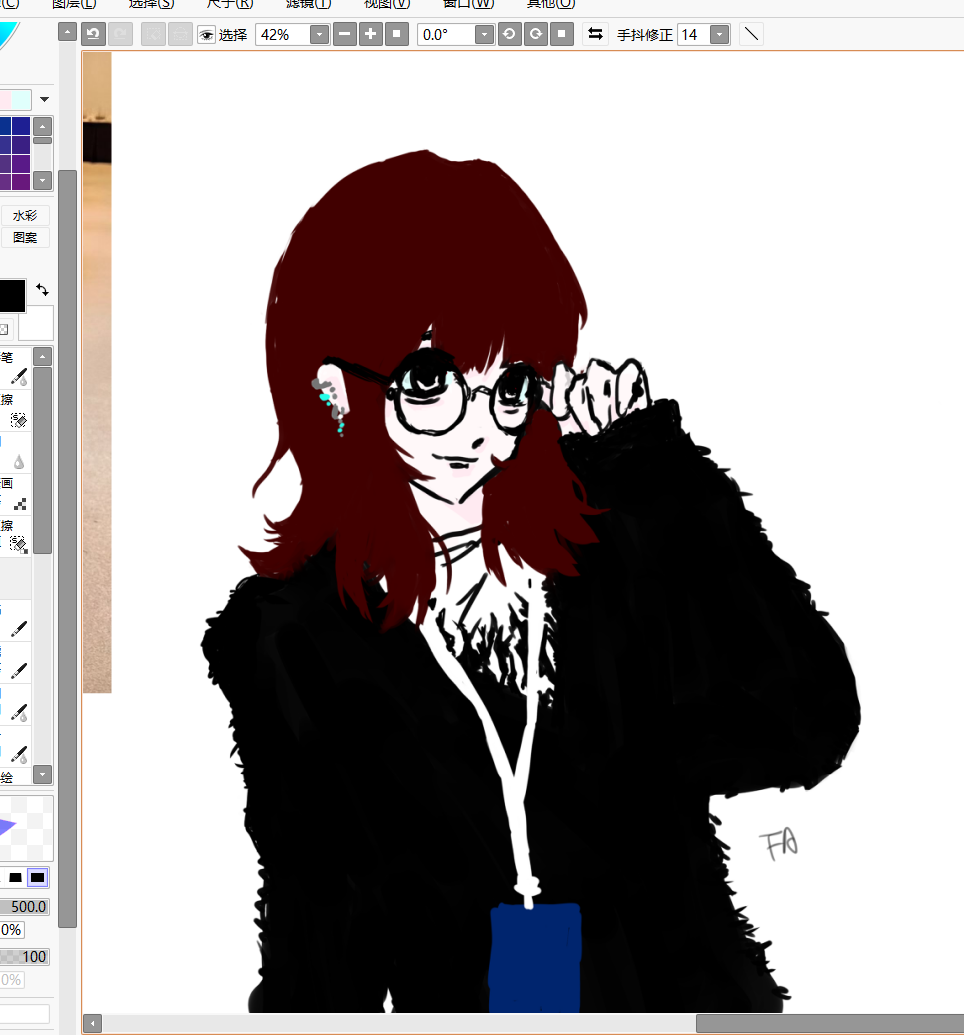Open the 0.0° rotation angle dropdown
Viewport: 964px width, 1035px height.
(484, 35)
